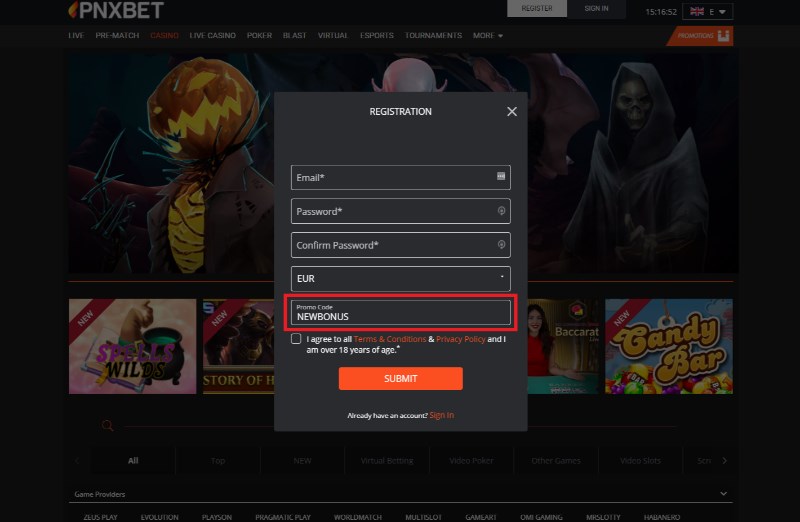
Task: Filter by MrSlotty provider
Action: pos(603,517)
